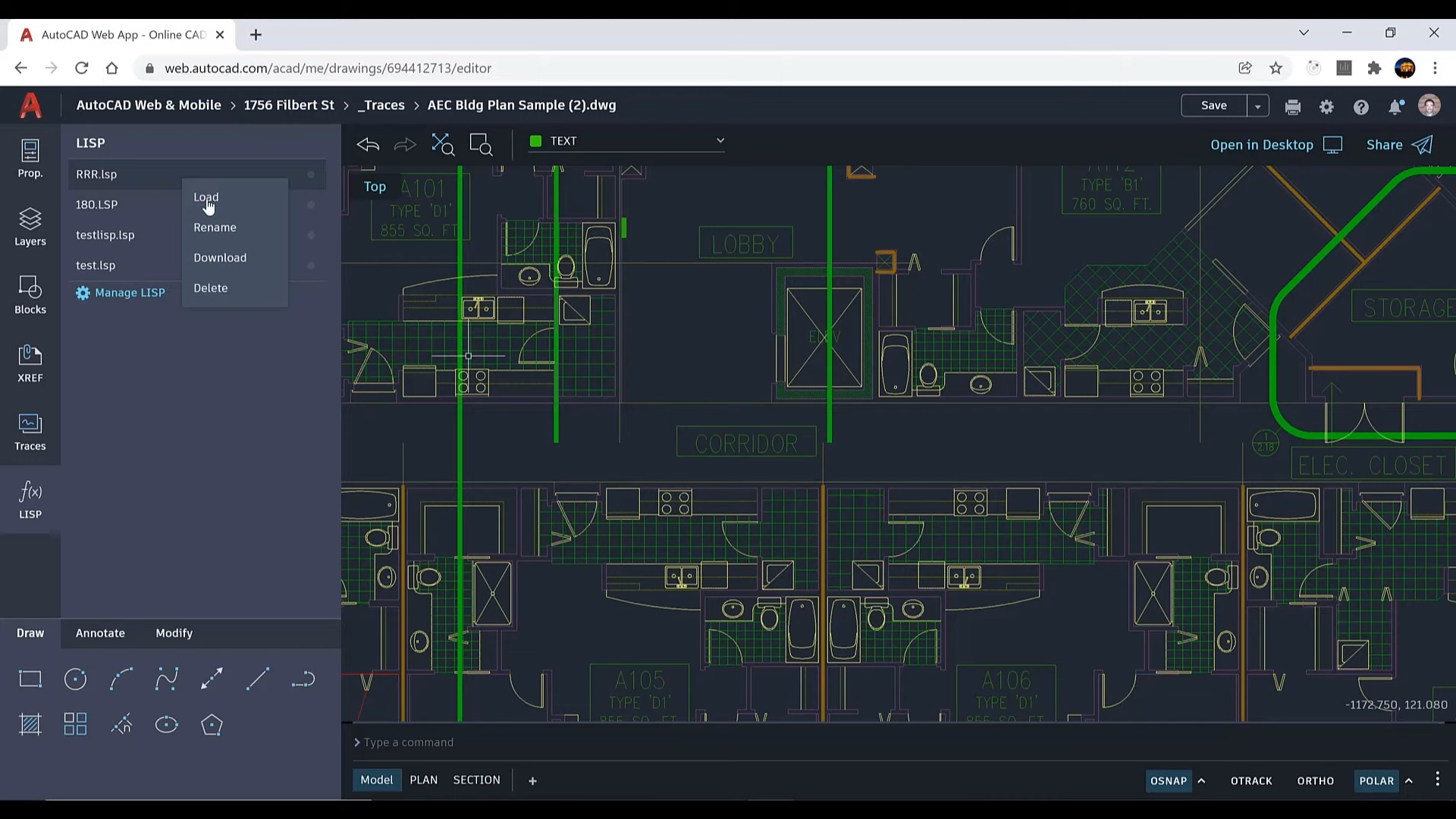Open the Blocks panel
Image resolution: width=1456 pixels, height=819 pixels.
coord(29,295)
